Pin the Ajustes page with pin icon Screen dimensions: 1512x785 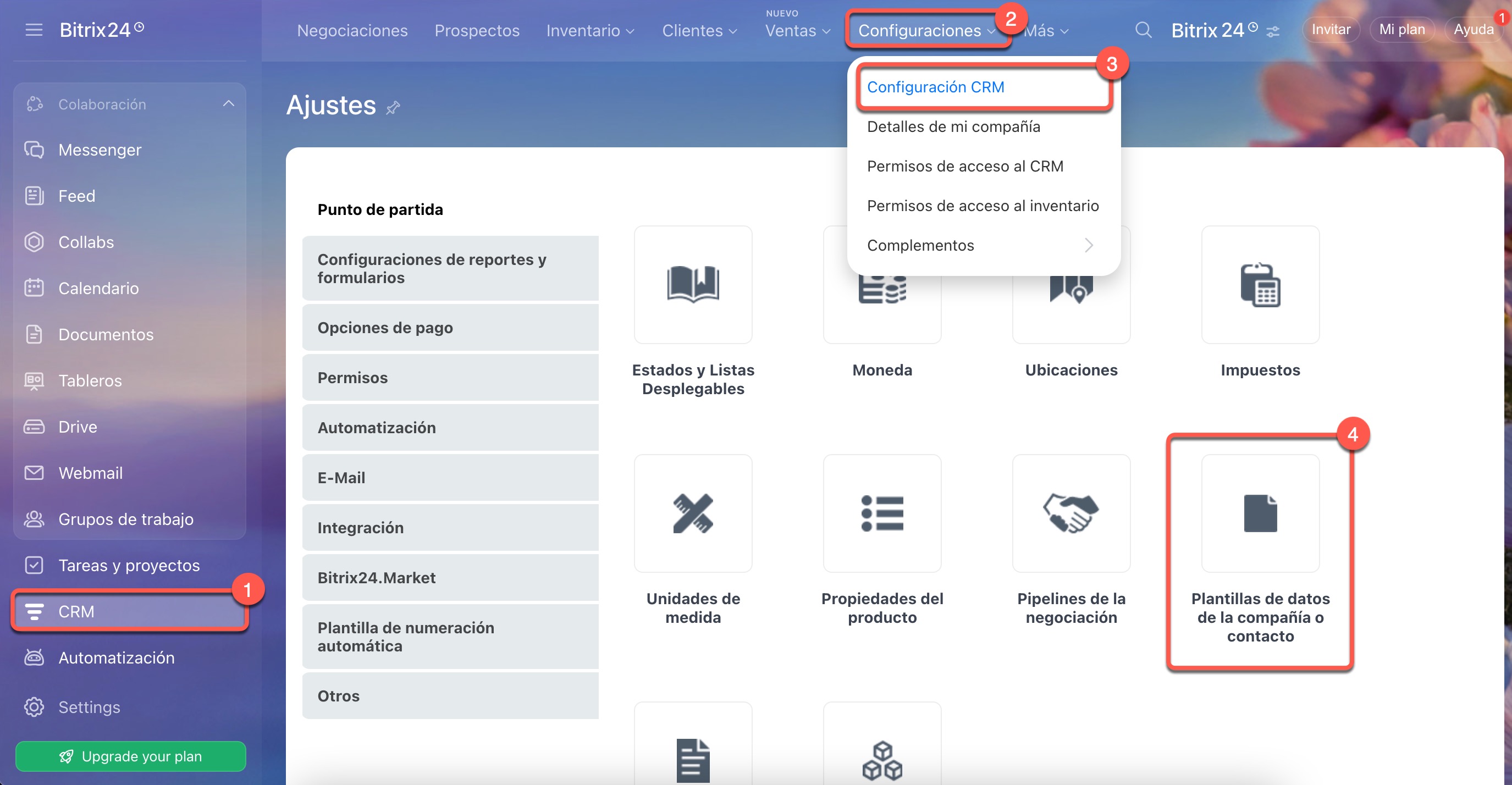393,107
